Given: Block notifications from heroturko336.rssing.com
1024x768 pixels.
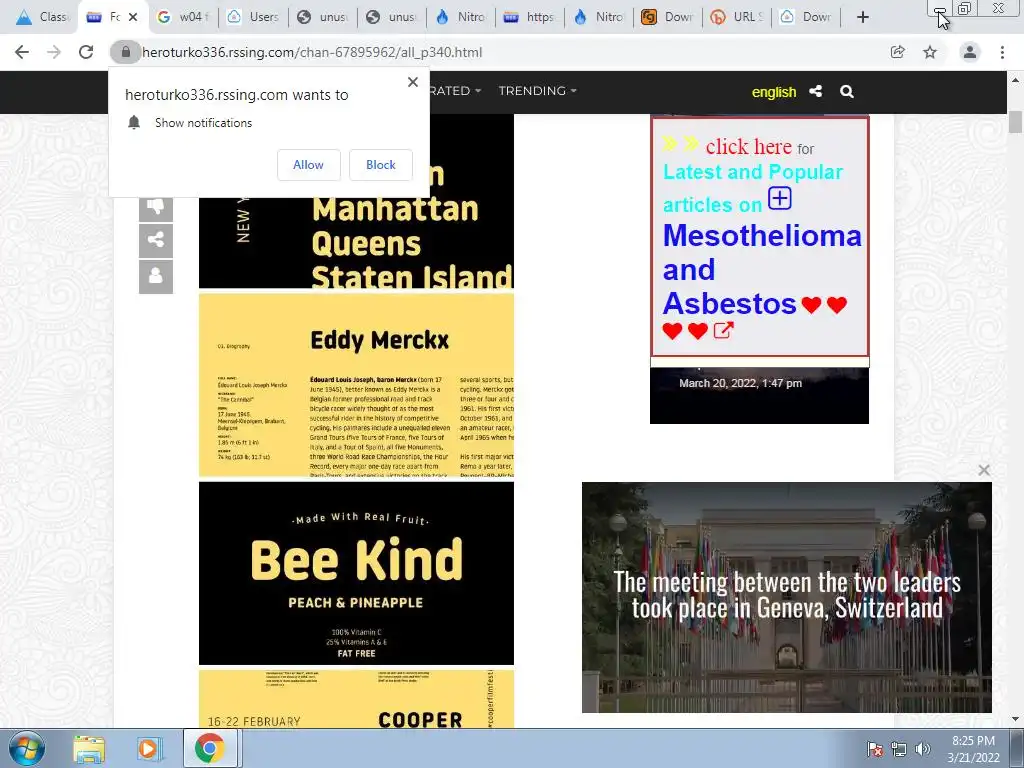Looking at the screenshot, I should click(x=381, y=165).
